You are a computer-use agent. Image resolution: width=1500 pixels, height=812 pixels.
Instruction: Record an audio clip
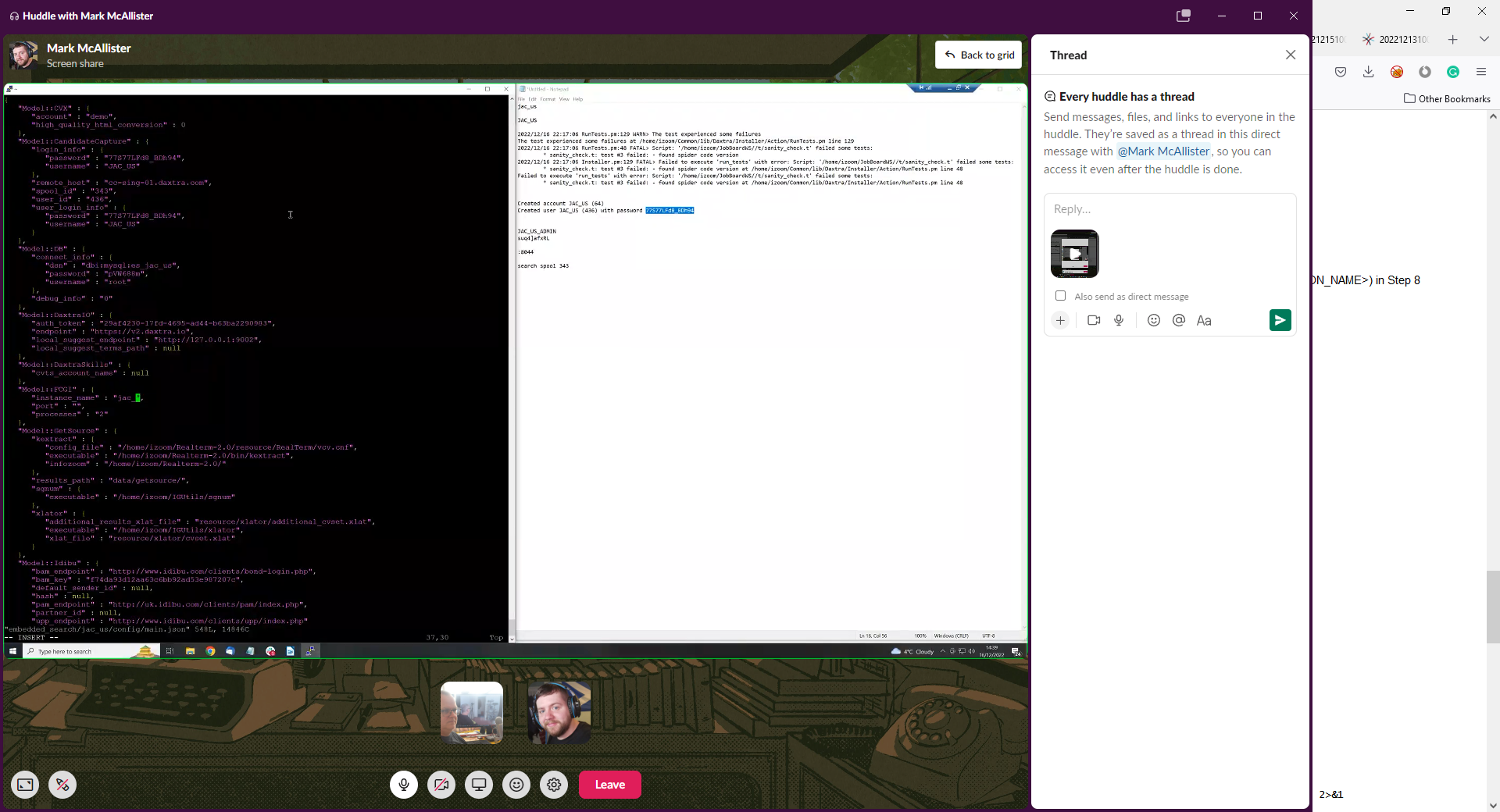click(1119, 320)
